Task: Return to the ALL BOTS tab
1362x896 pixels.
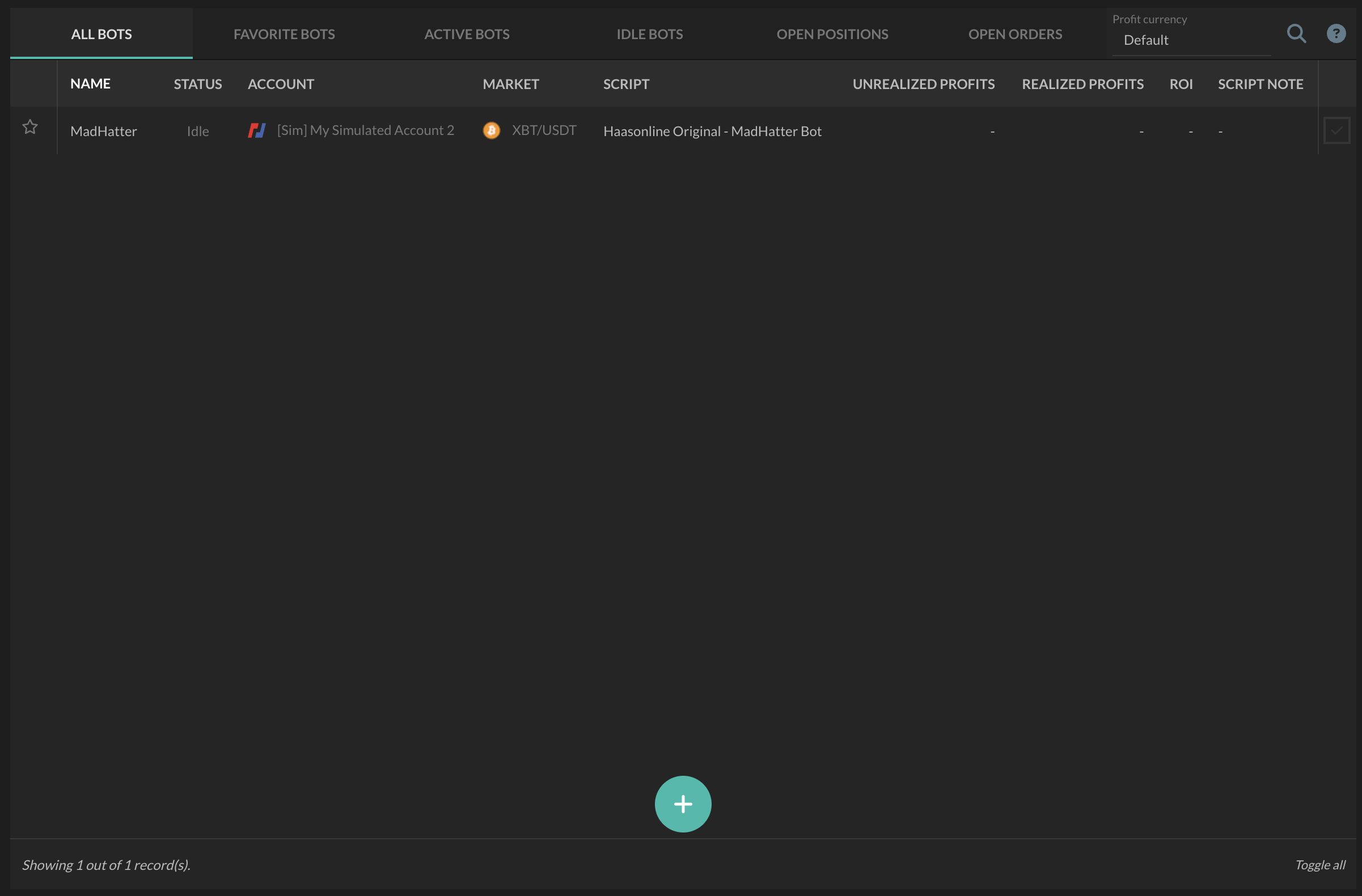Action: pos(101,34)
